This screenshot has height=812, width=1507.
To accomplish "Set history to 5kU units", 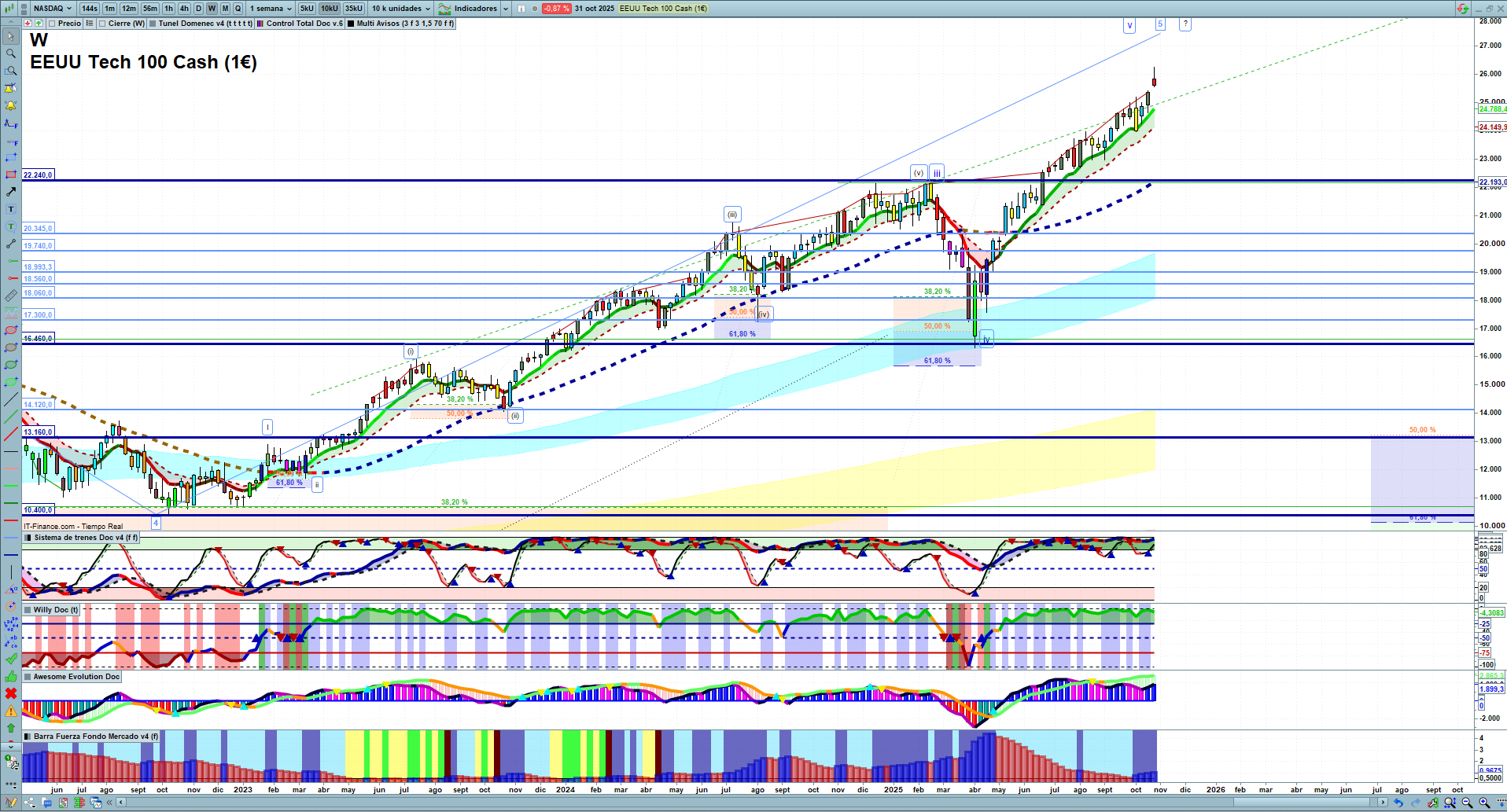I will coord(307,9).
